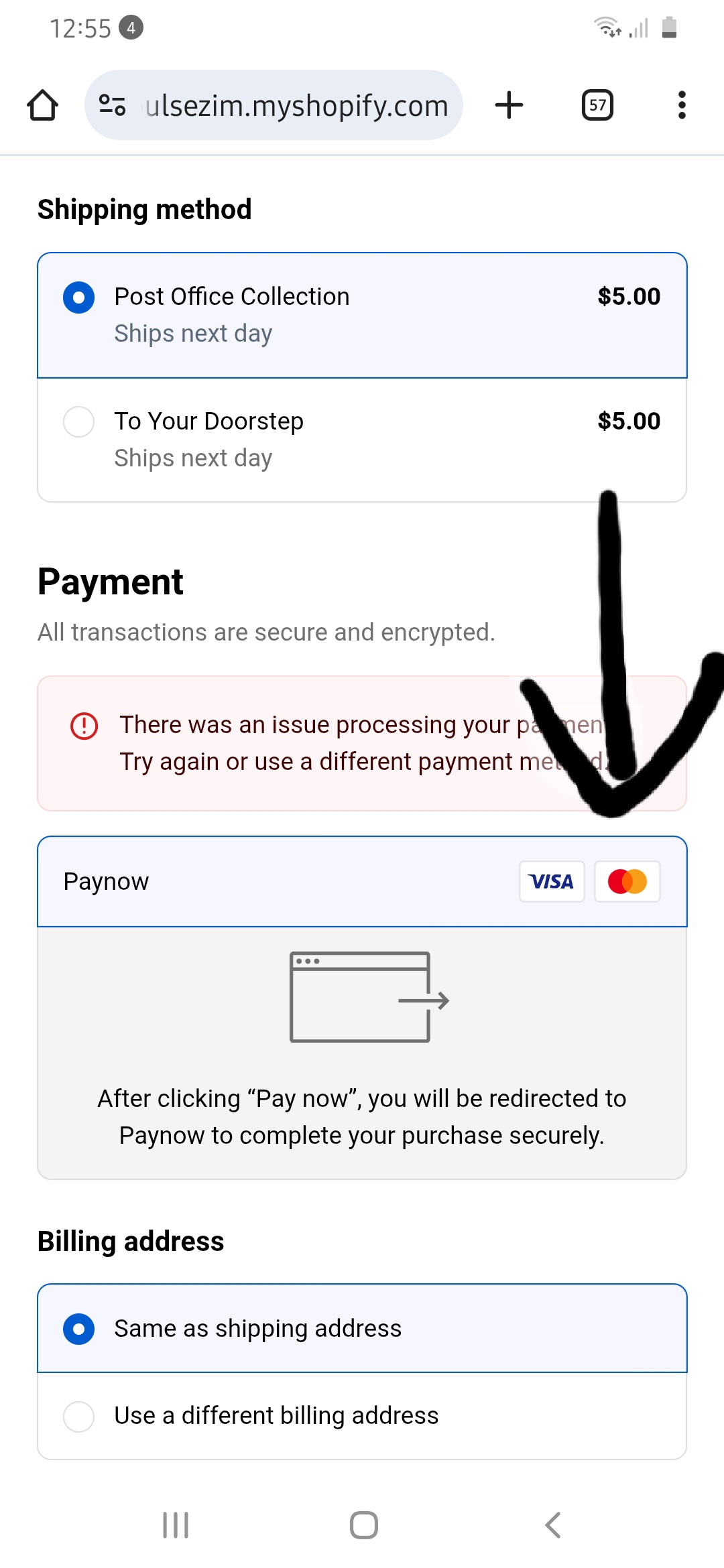The image size is (724, 1568).
Task: Tap the payment issue error message
Action: 322,743
